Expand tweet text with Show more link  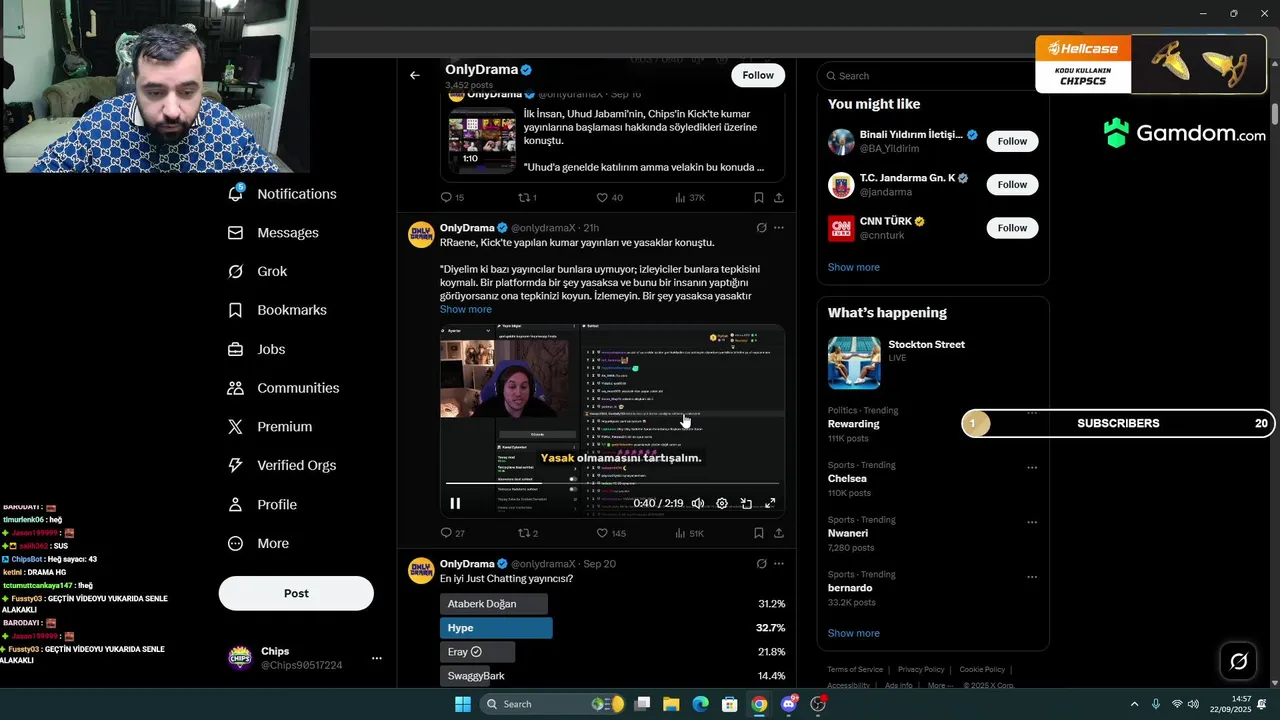[466, 309]
